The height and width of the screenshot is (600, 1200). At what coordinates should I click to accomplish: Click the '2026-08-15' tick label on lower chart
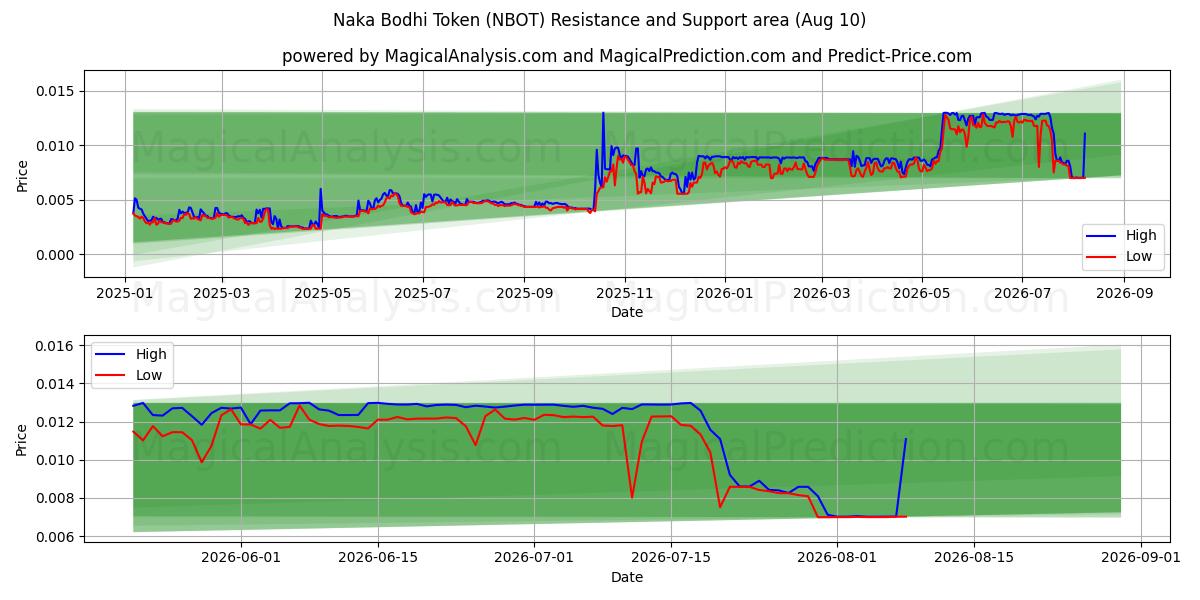974,558
